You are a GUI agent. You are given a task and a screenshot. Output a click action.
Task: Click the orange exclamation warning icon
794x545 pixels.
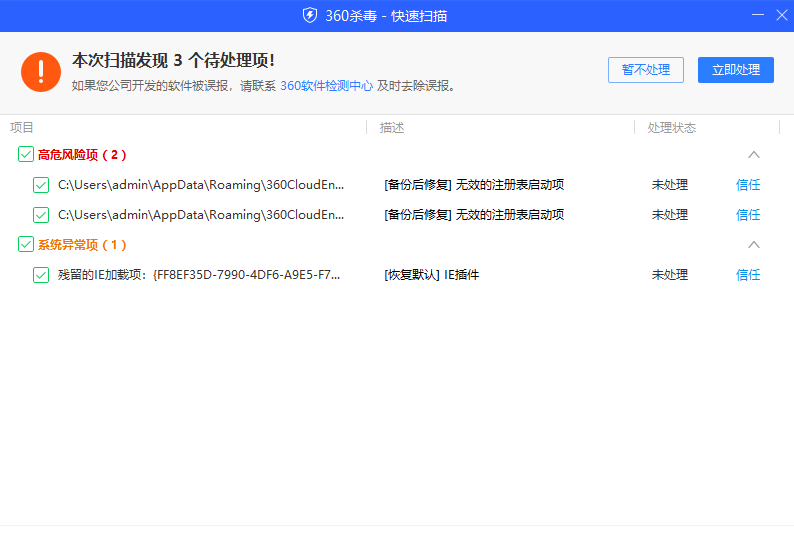click(41, 72)
